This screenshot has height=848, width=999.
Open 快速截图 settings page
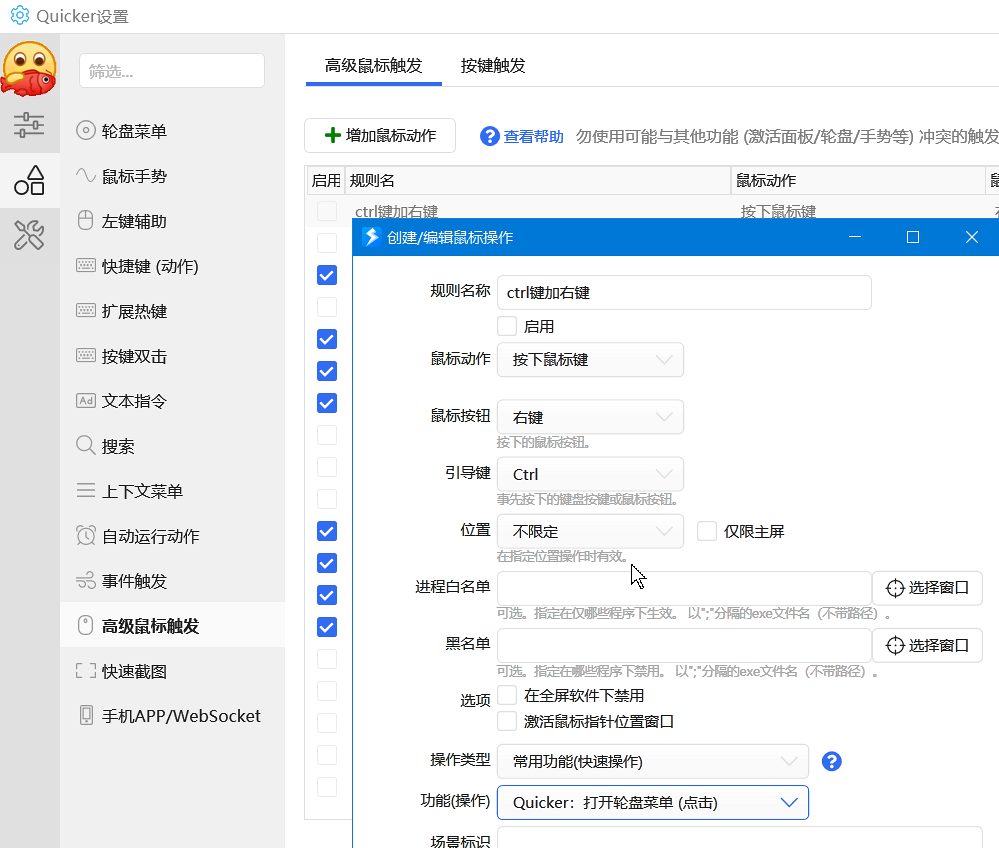[x=173, y=671]
